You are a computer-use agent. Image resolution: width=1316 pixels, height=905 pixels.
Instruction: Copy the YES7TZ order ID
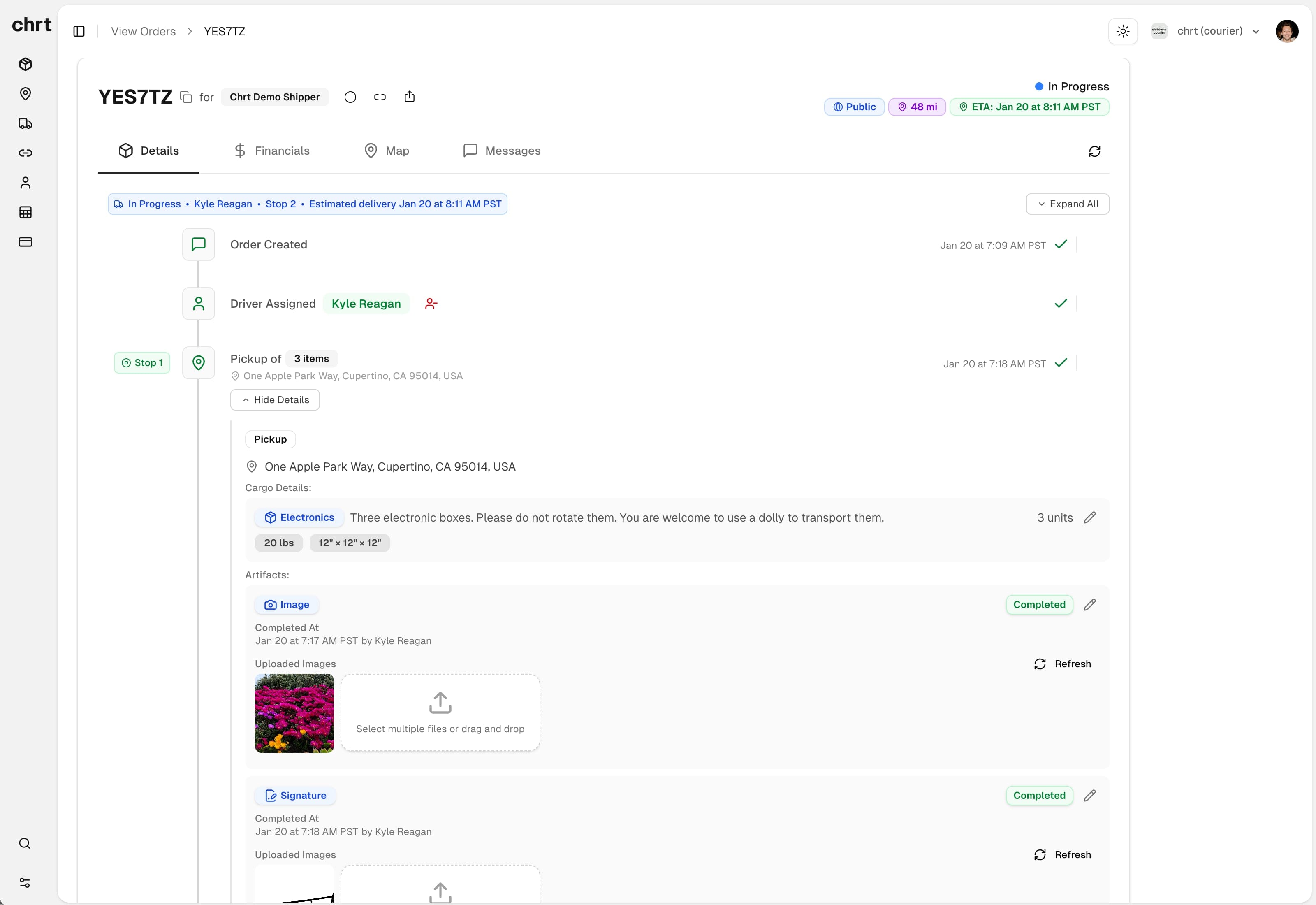186,97
